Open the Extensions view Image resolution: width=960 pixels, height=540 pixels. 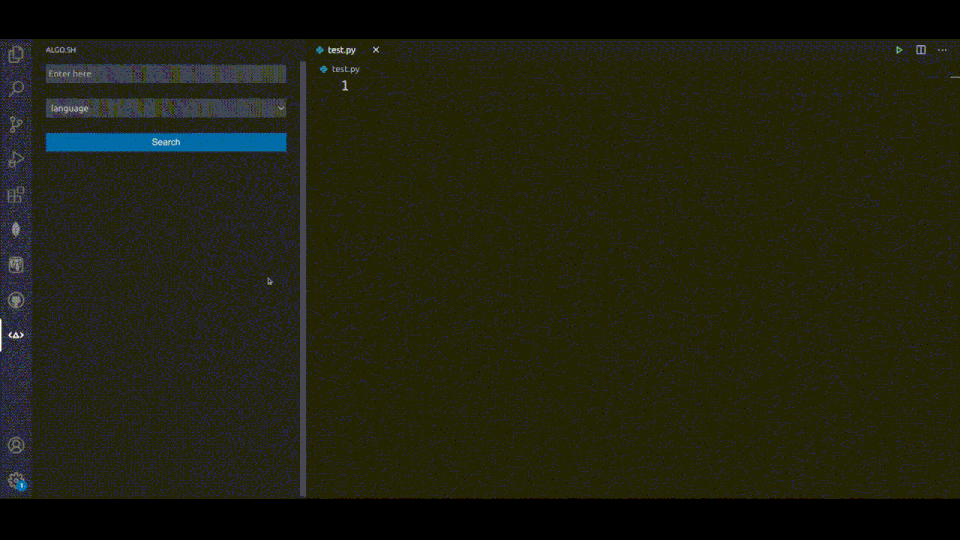(16, 195)
